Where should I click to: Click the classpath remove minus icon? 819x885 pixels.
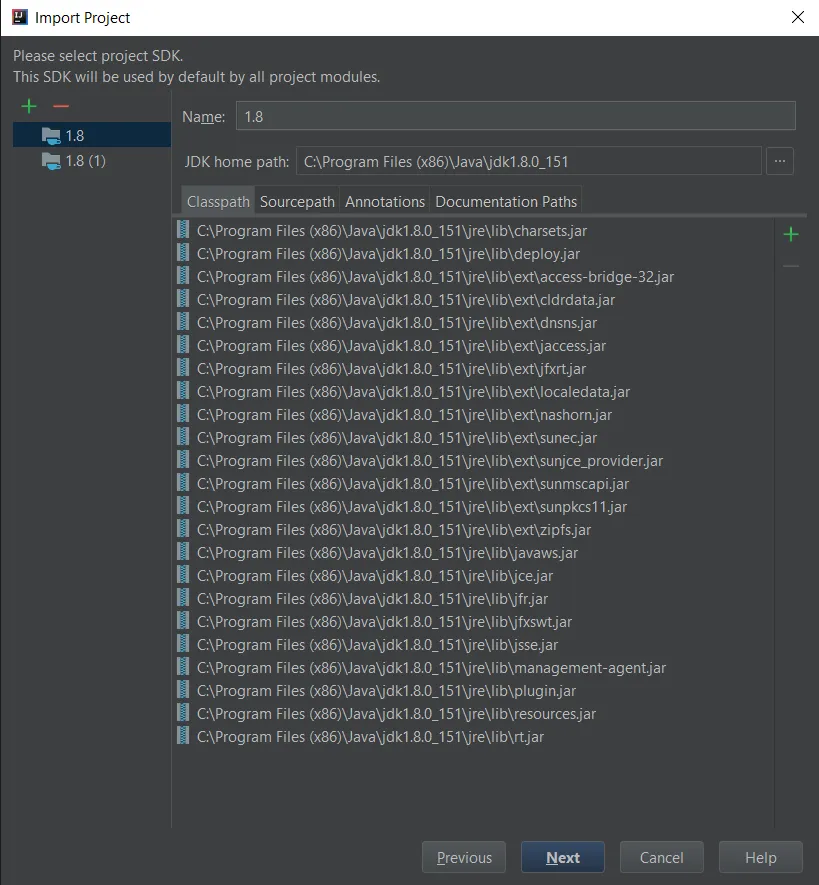pos(791,266)
